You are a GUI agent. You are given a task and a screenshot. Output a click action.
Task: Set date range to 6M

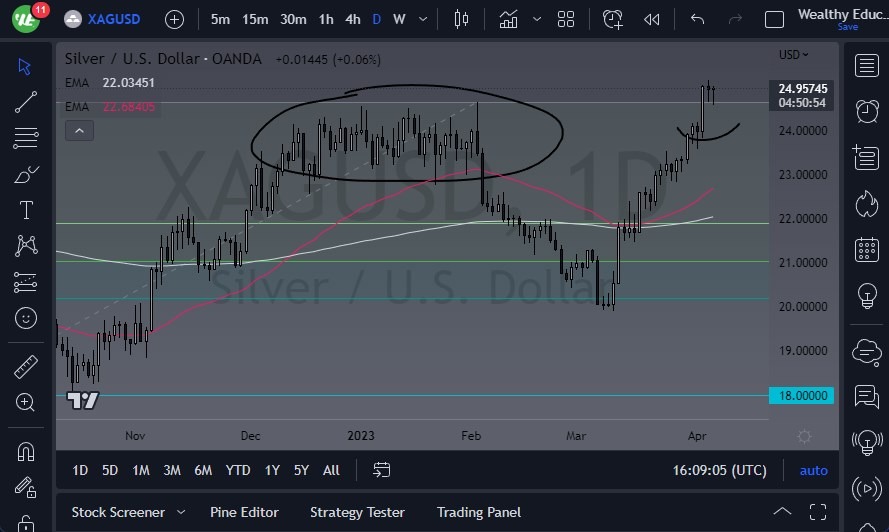203,470
